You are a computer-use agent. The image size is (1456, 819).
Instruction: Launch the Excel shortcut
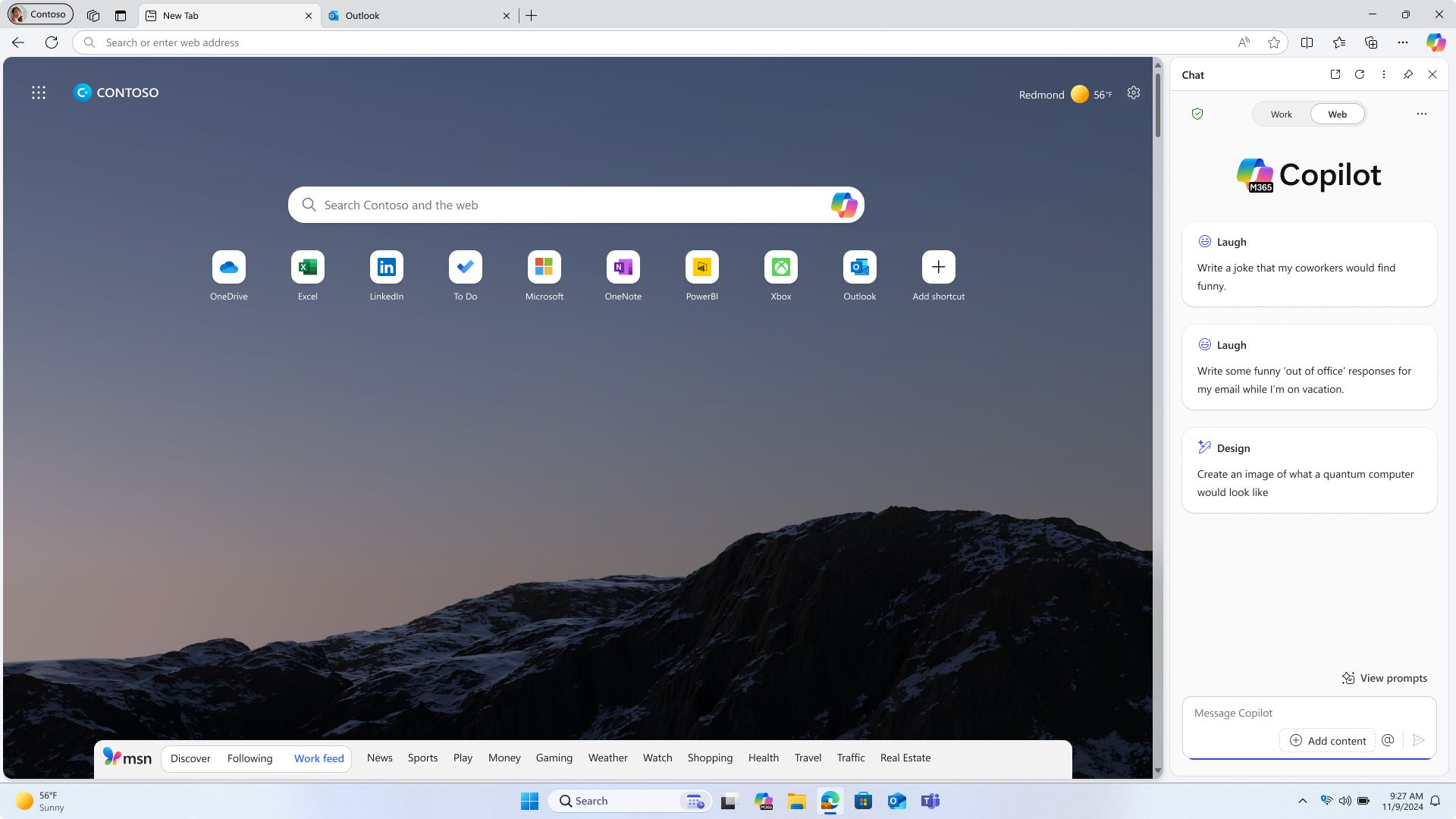pyautogui.click(x=307, y=267)
